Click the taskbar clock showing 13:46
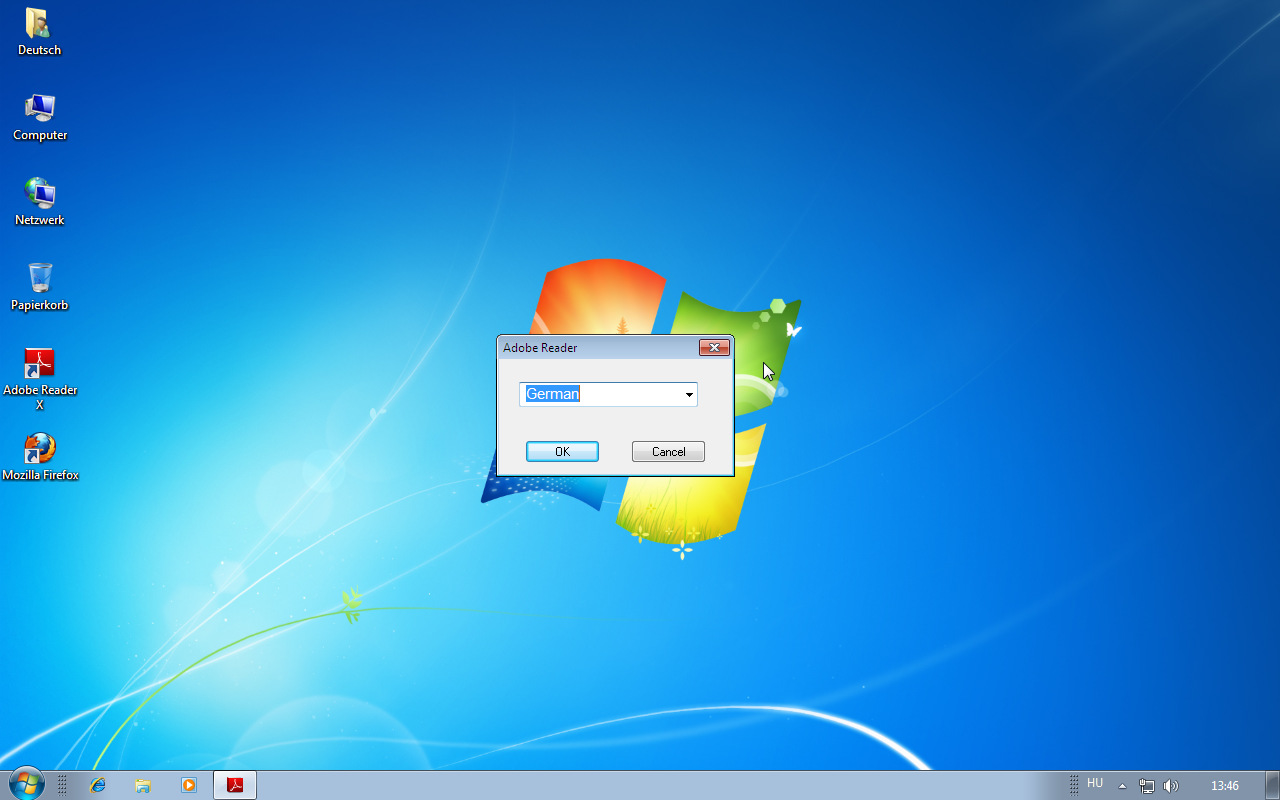1280x800 pixels. 1225,786
